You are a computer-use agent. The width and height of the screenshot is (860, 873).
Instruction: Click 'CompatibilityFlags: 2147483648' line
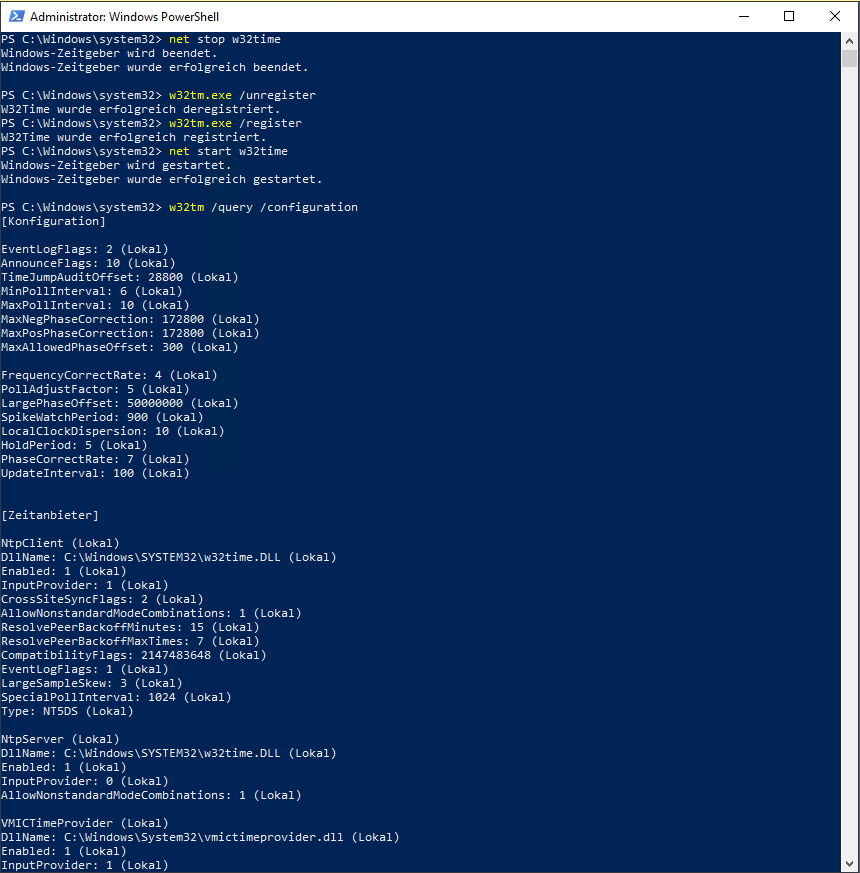click(134, 655)
